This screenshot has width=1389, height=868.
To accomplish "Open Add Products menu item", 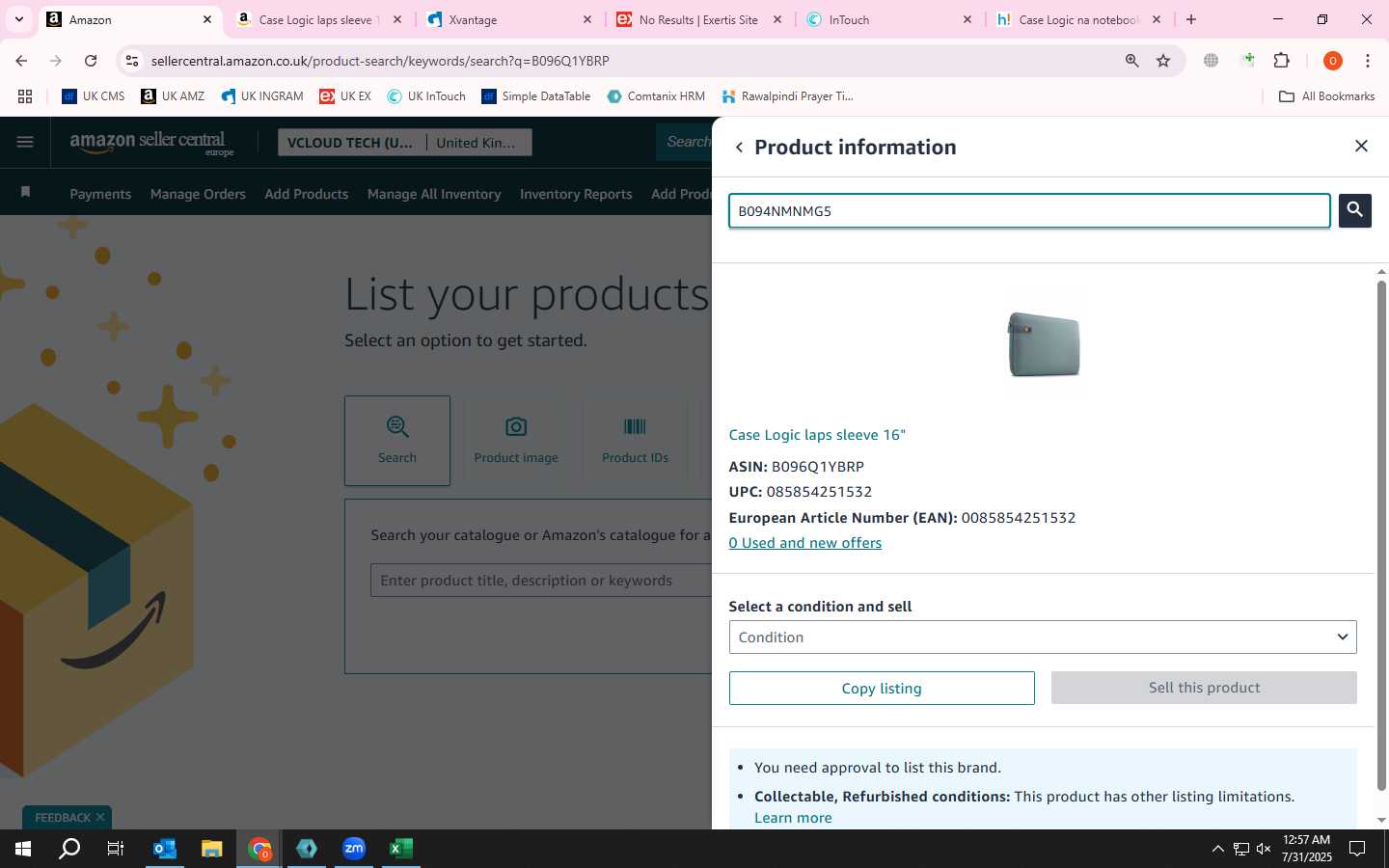I will [x=307, y=194].
